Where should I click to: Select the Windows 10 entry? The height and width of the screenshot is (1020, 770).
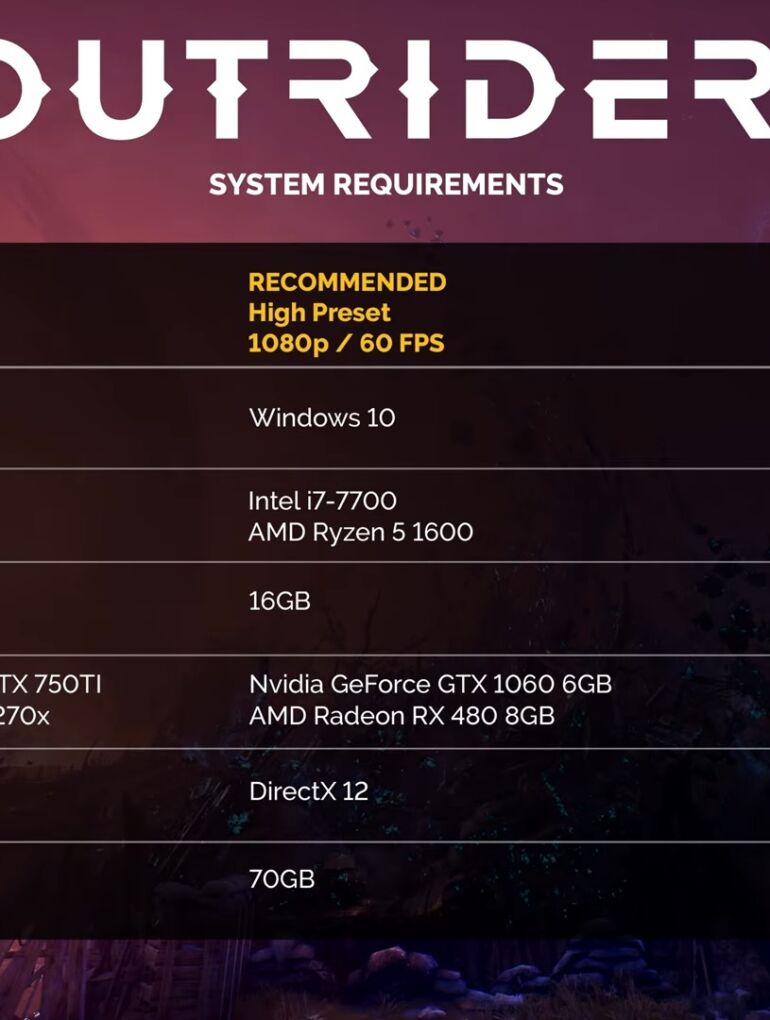322,418
